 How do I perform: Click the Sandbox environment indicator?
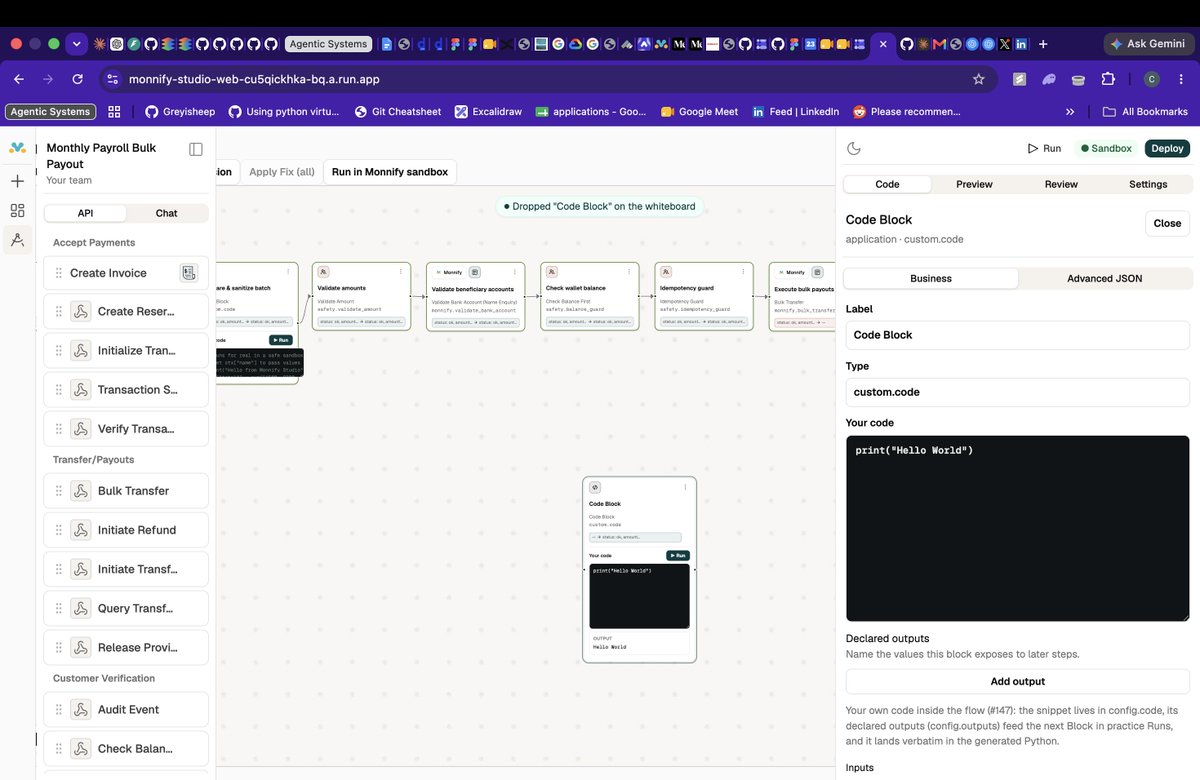(x=1106, y=148)
